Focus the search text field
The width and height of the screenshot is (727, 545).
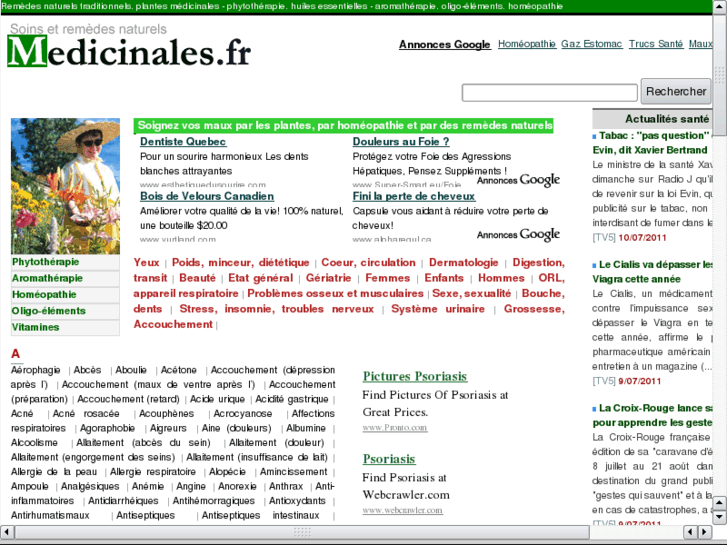pyautogui.click(x=549, y=92)
